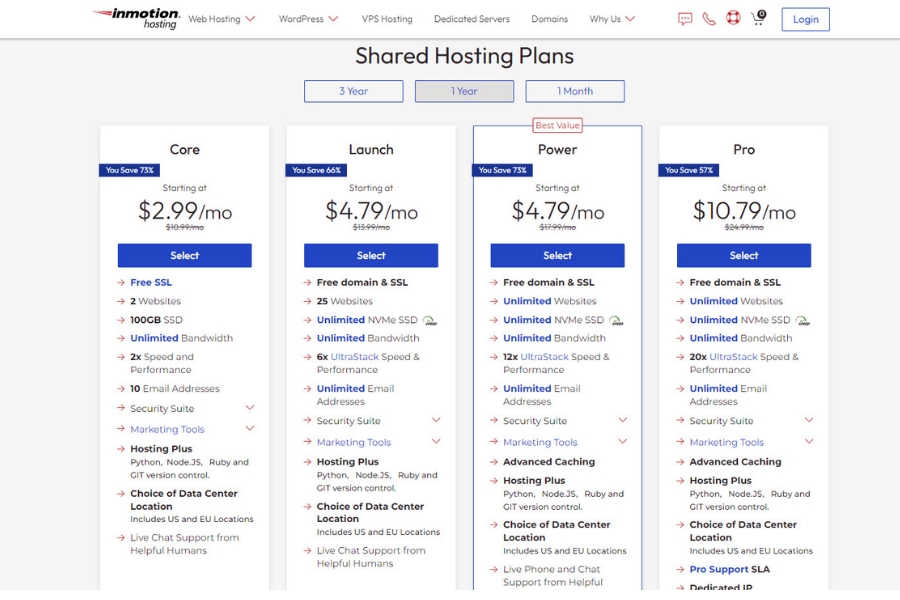The height and width of the screenshot is (600, 900).
Task: Click the Best Value badge
Action: point(557,125)
